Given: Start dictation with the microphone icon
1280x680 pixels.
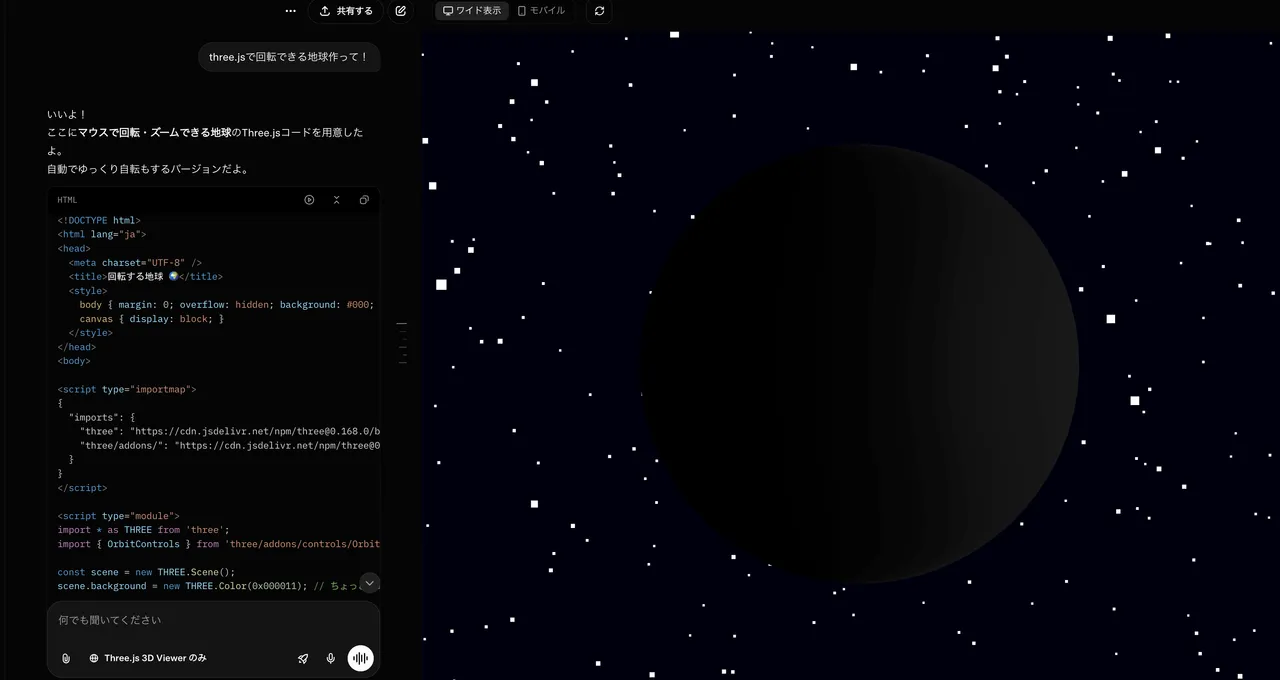Looking at the screenshot, I should (331, 658).
